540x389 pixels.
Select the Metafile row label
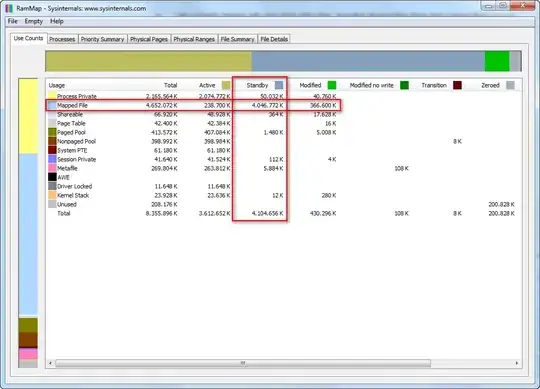pyautogui.click(x=67, y=168)
